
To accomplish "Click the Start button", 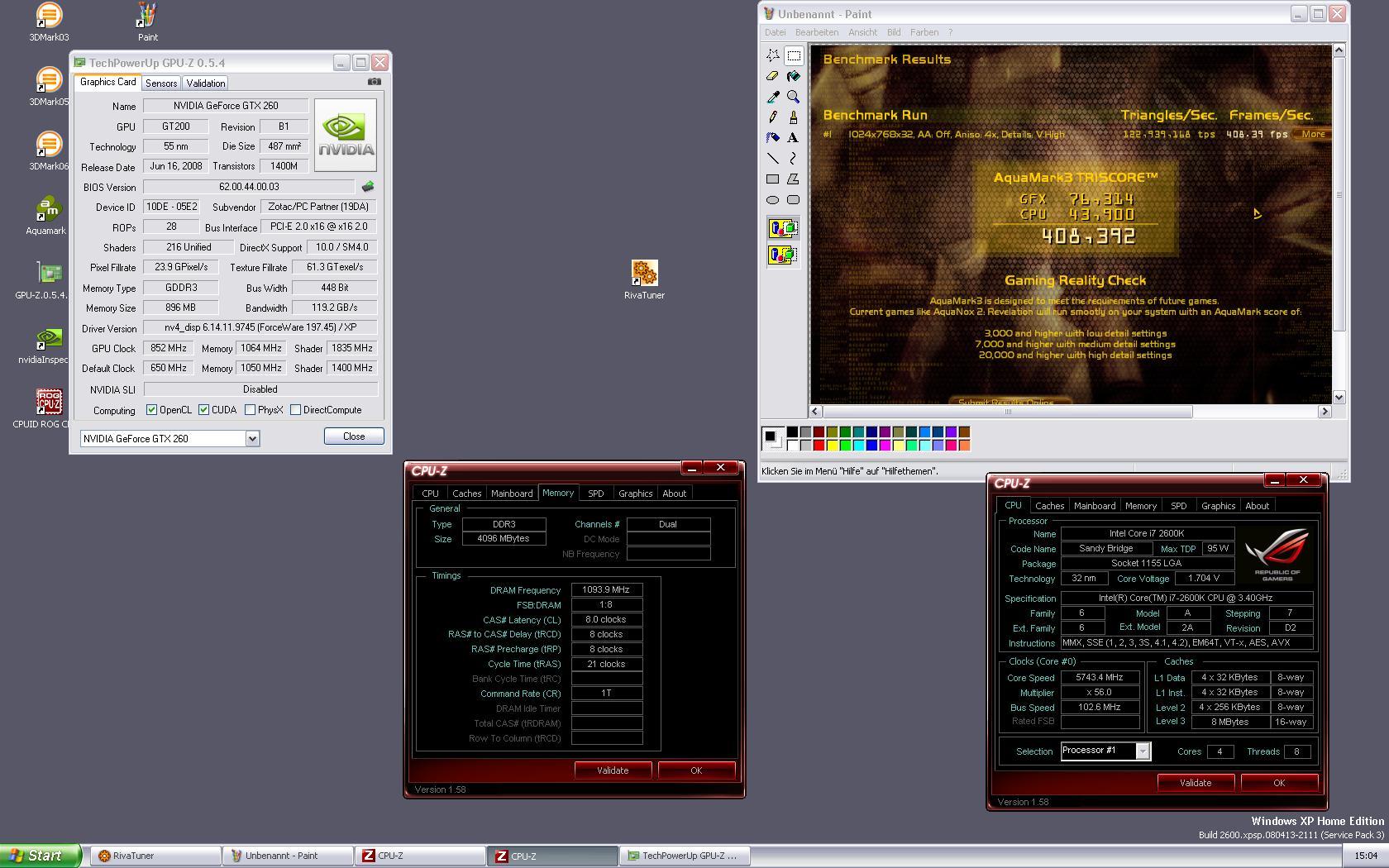I will [x=41, y=856].
